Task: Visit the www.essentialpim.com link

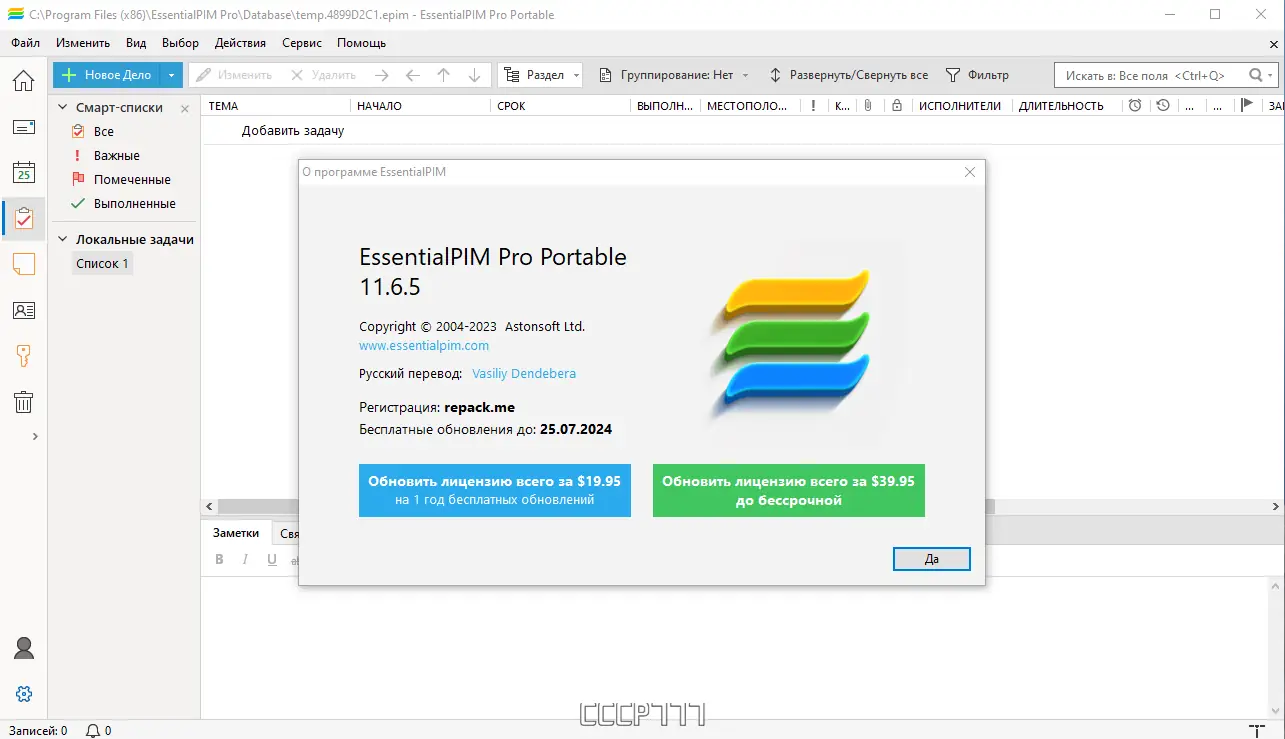Action: [x=424, y=345]
